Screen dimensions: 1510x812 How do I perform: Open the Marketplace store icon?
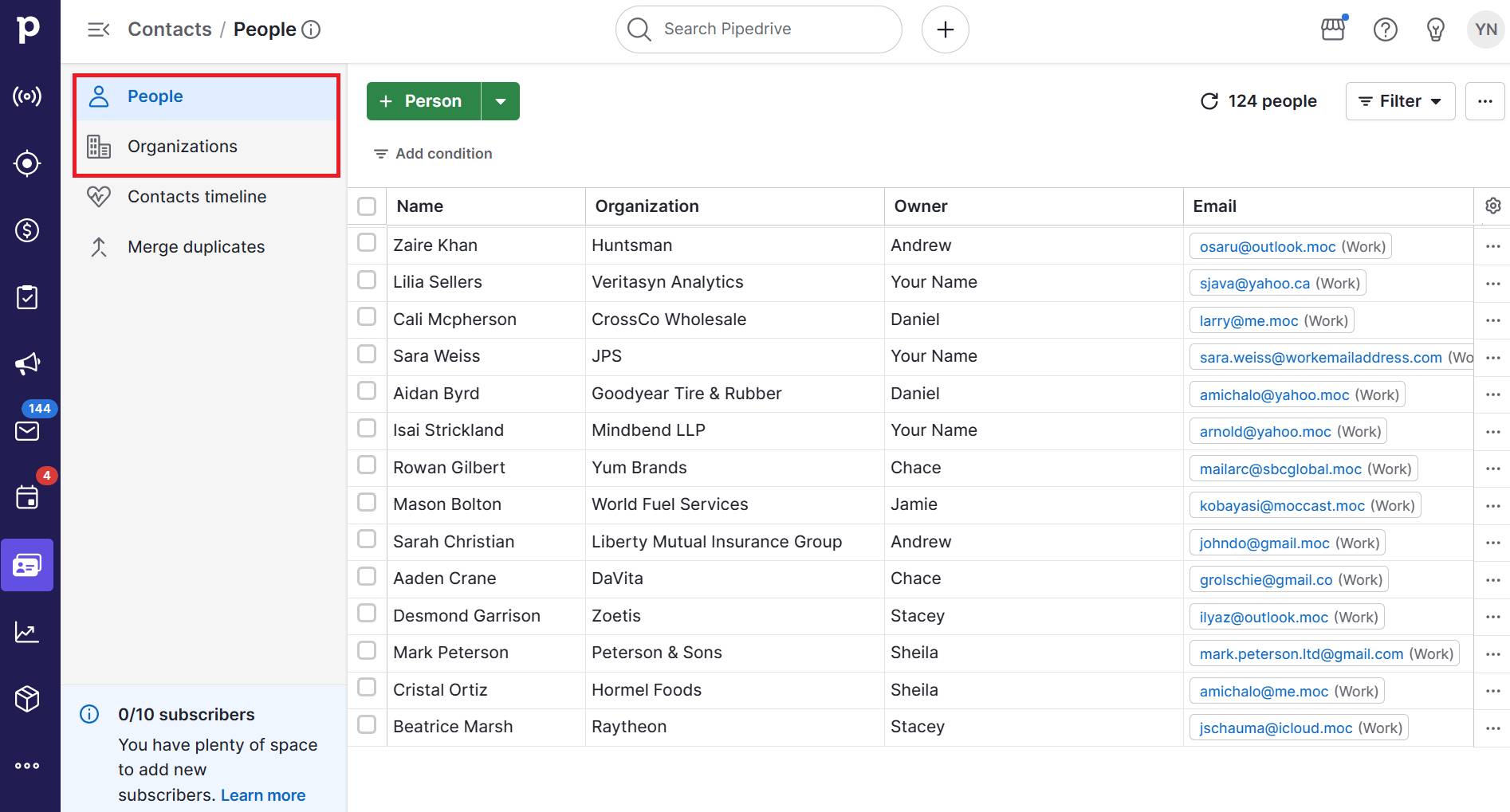pyautogui.click(x=1333, y=29)
